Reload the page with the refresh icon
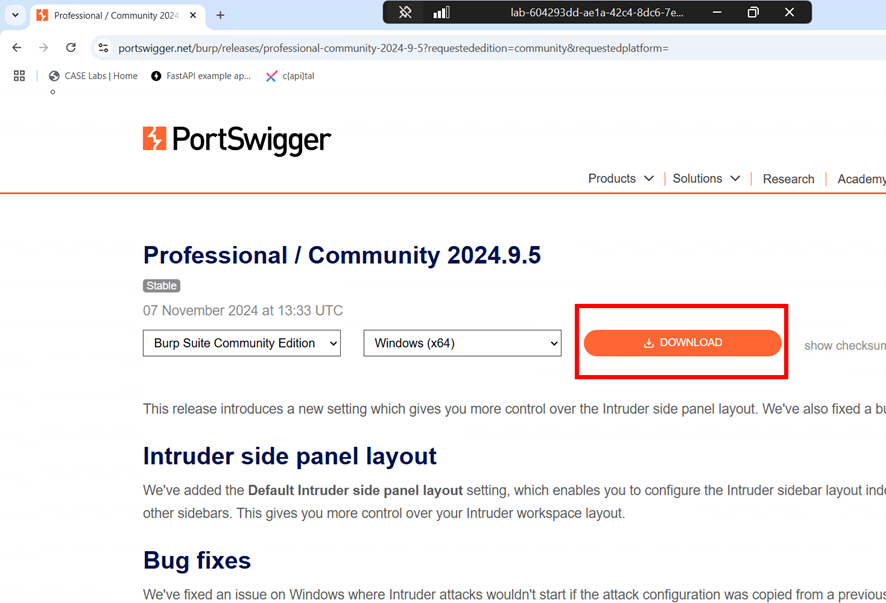The height and width of the screenshot is (603, 886). click(71, 48)
